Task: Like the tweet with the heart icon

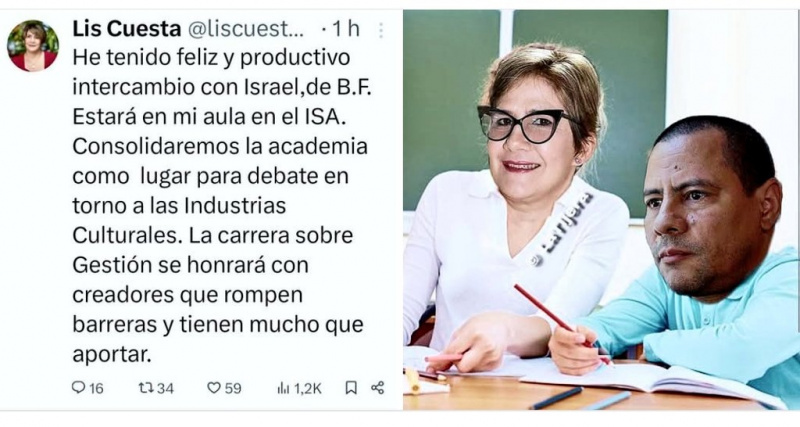Action: click(x=213, y=388)
